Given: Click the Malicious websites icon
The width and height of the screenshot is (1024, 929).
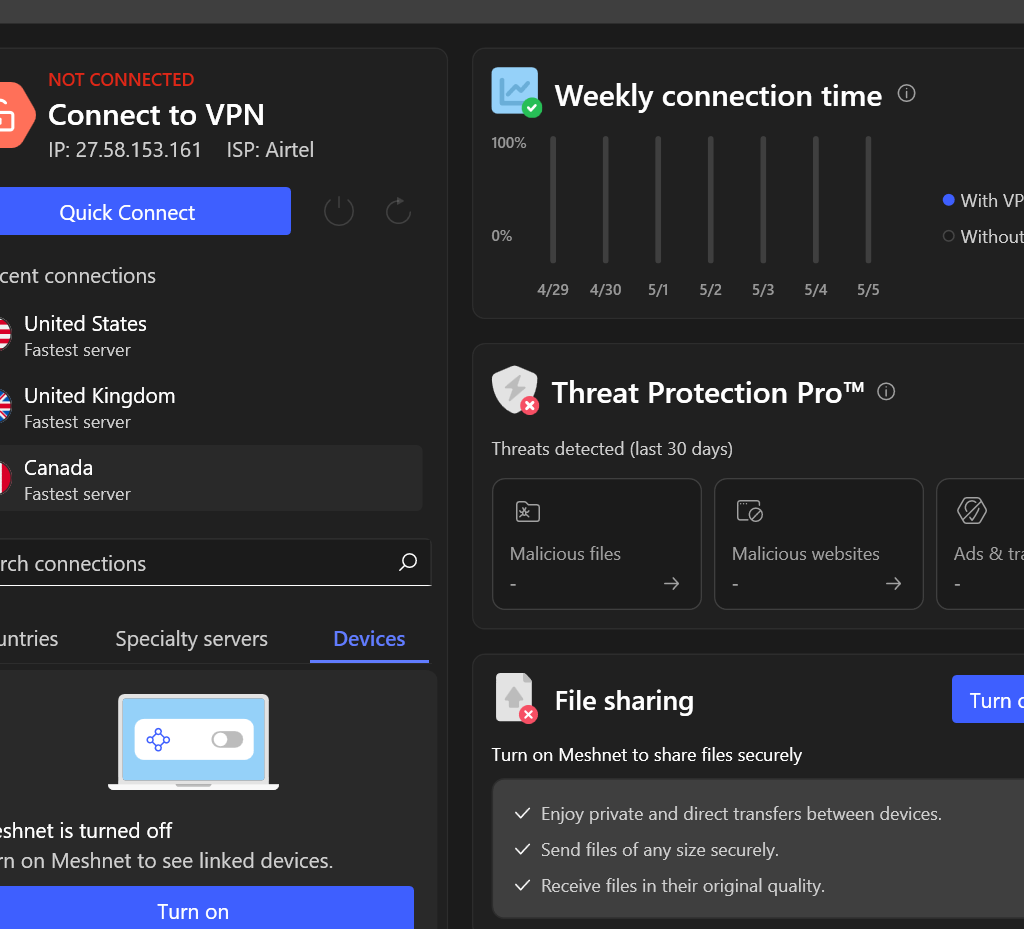Looking at the screenshot, I should click(x=748, y=511).
